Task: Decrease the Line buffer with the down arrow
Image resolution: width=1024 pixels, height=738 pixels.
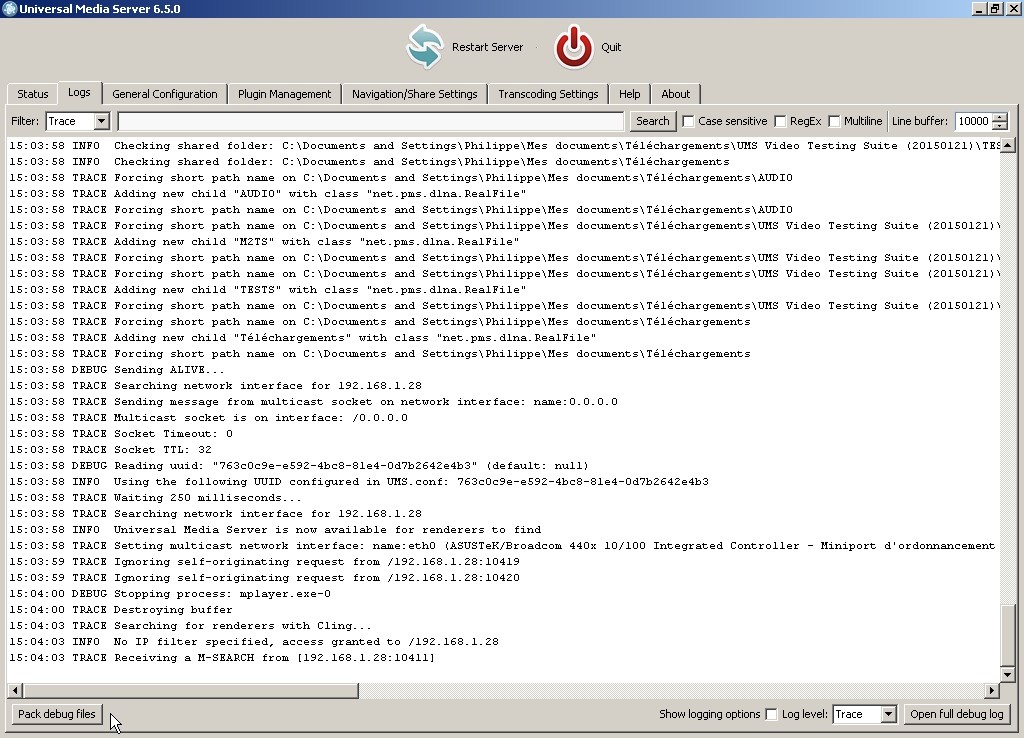Action: pyautogui.click(x=1000, y=125)
